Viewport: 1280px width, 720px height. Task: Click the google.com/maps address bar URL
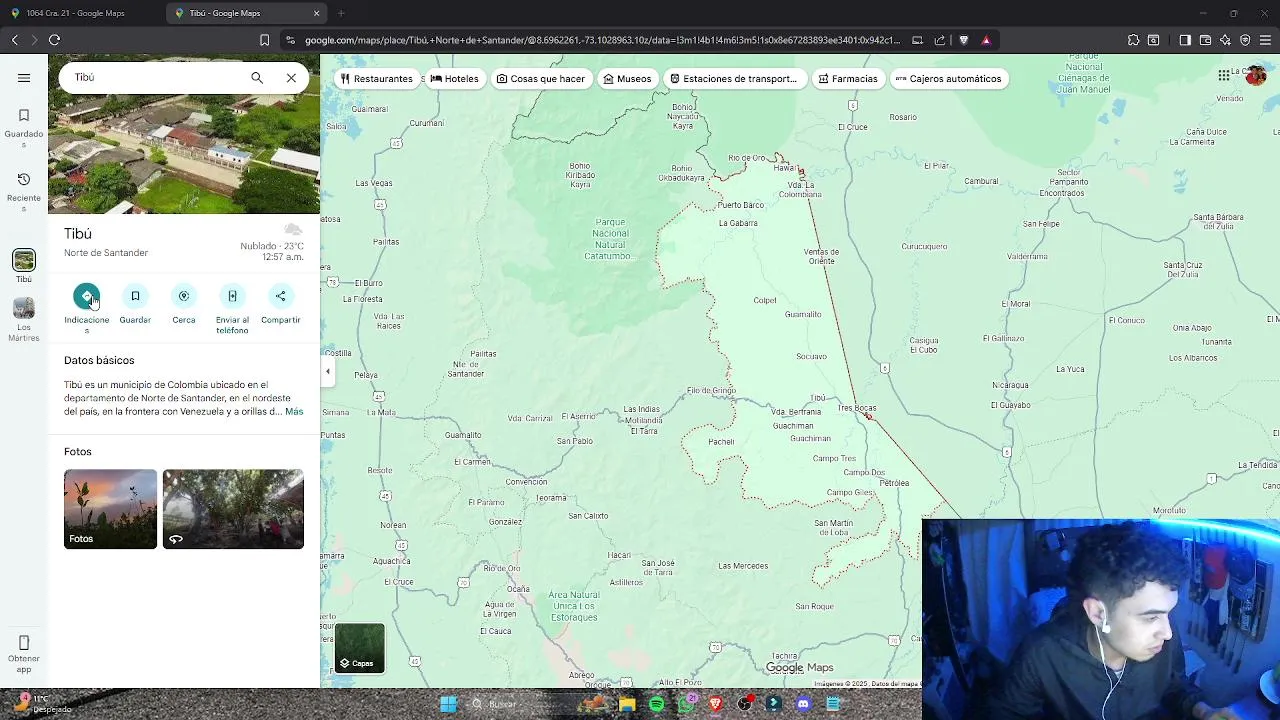pos(603,40)
